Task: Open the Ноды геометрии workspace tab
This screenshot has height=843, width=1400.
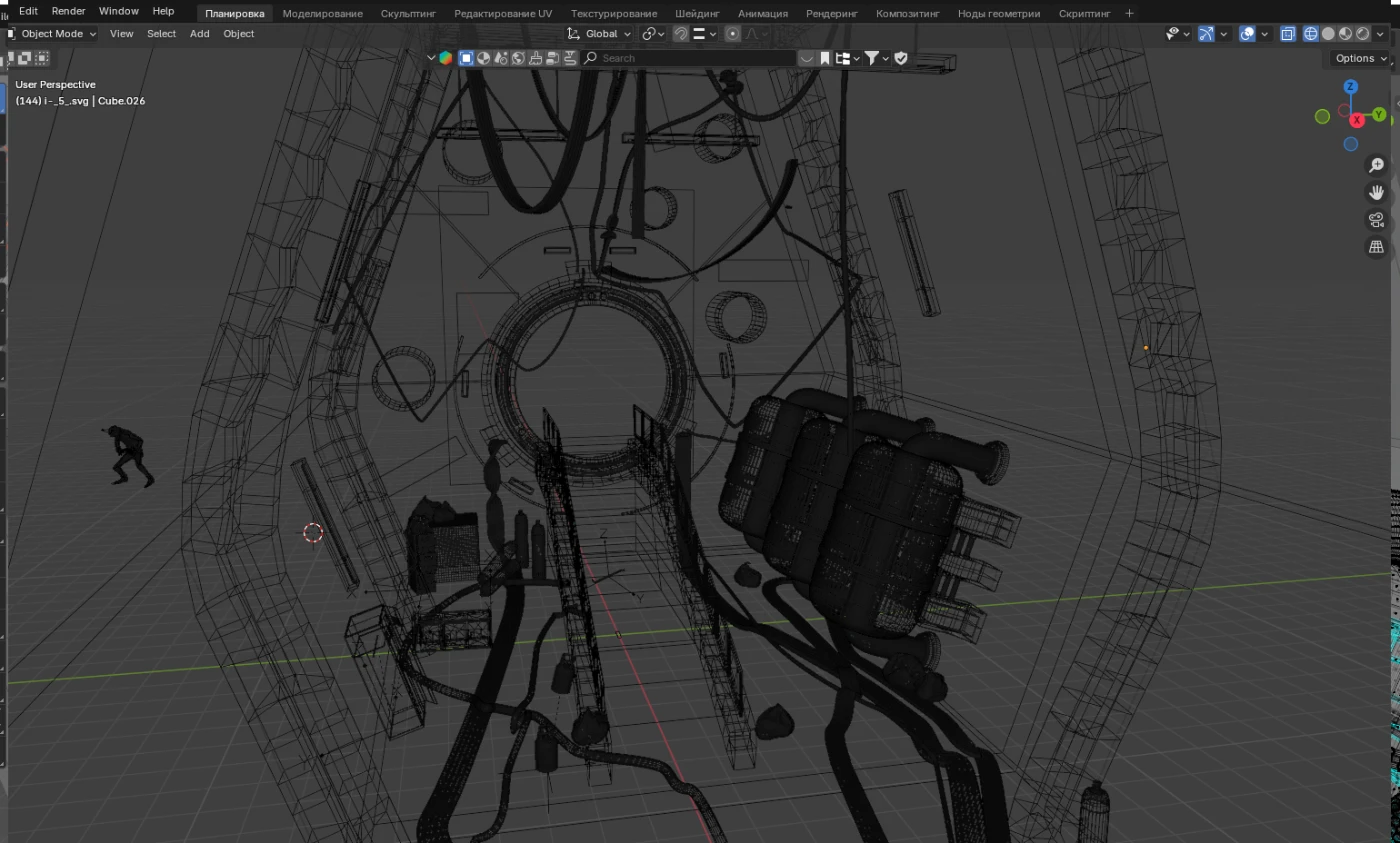Action: [x=999, y=13]
